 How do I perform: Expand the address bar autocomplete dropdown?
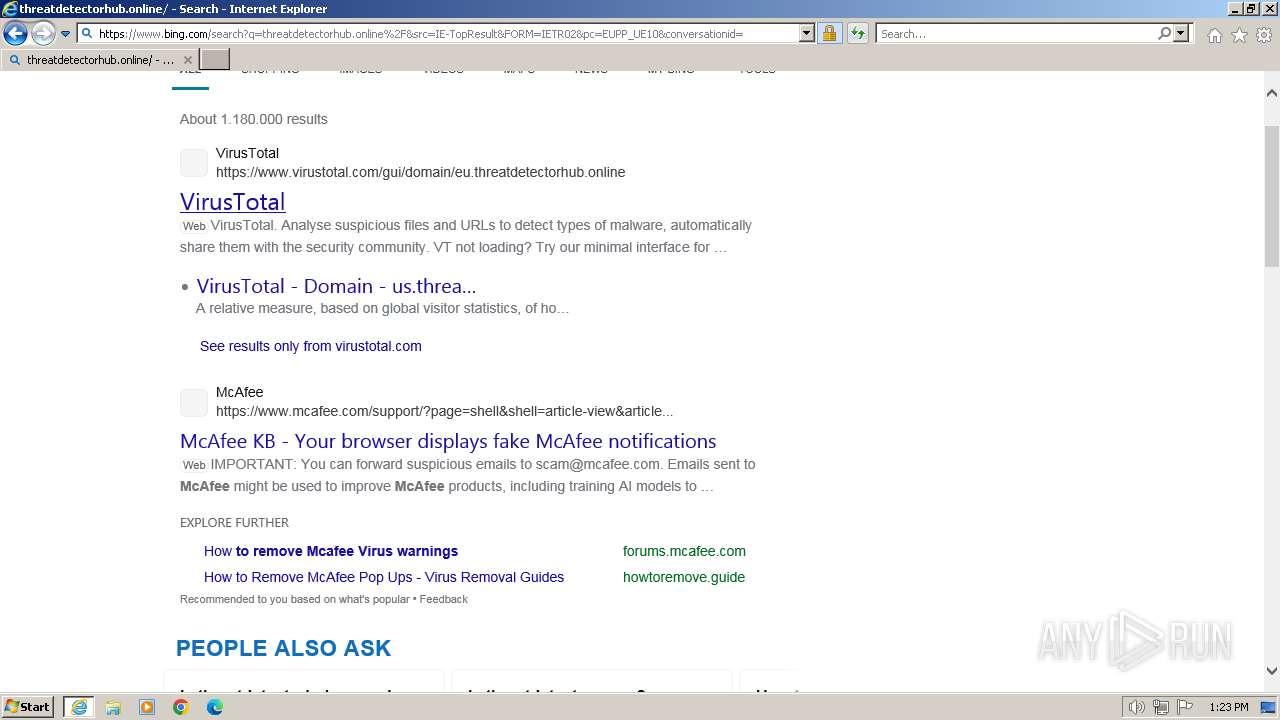tap(807, 33)
